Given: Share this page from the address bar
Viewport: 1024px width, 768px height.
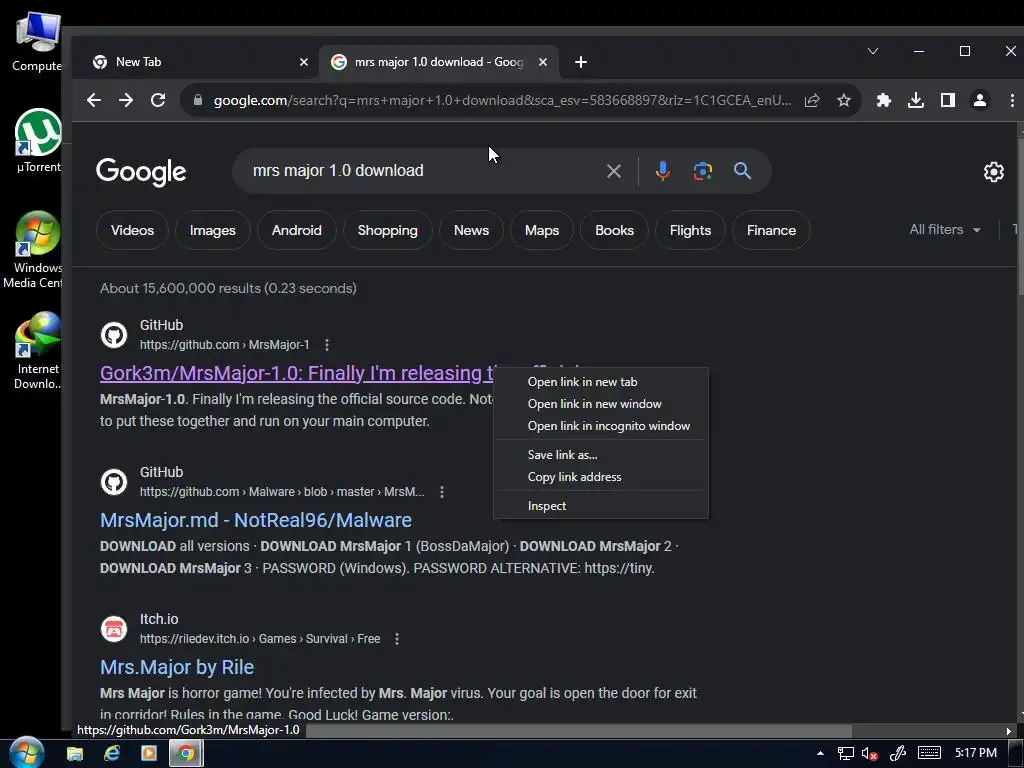Looking at the screenshot, I should pyautogui.click(x=812, y=101).
